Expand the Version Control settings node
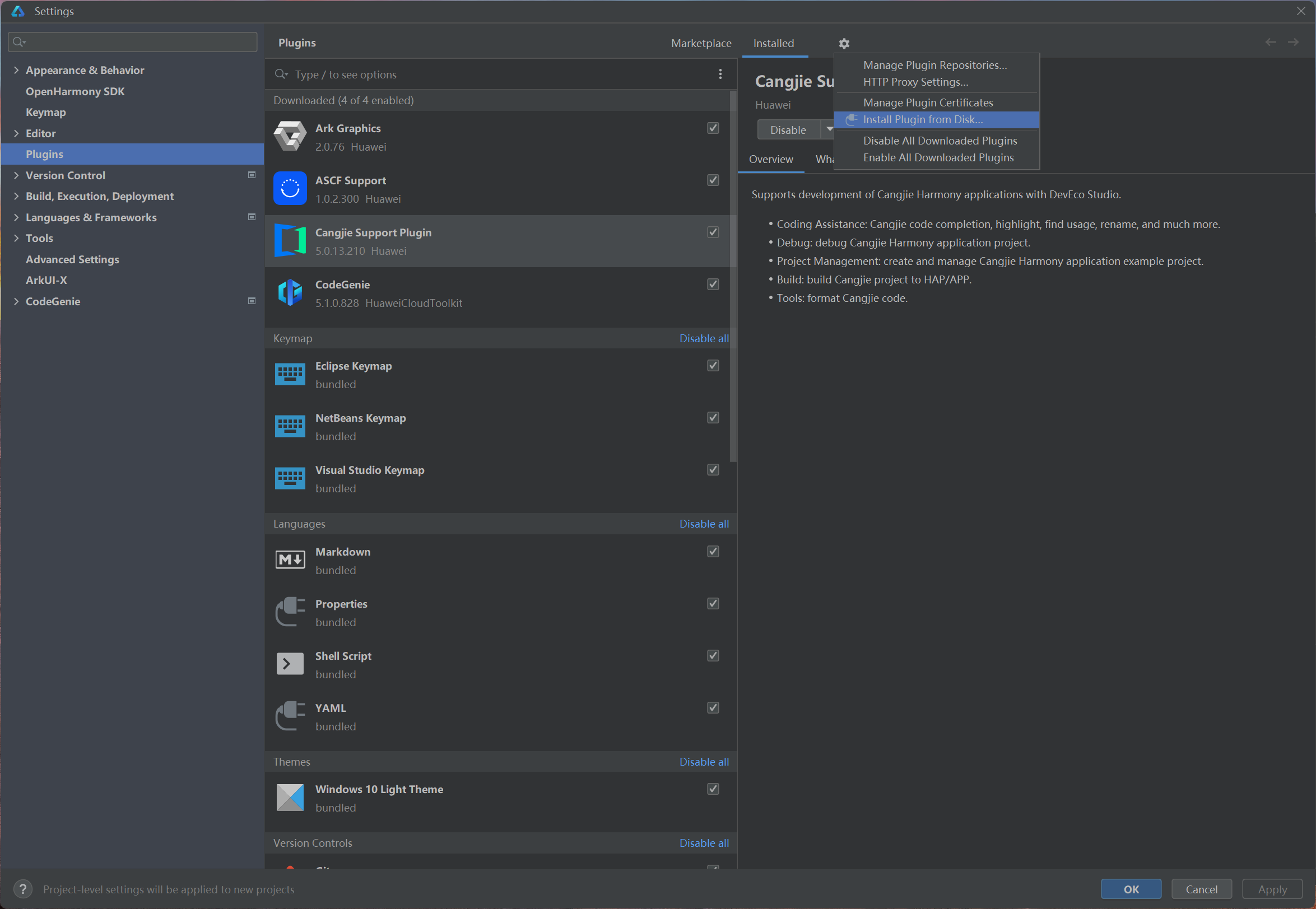 pos(16,175)
